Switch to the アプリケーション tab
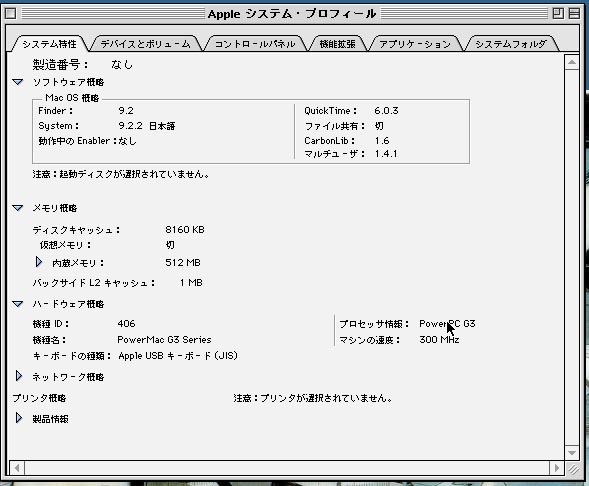The height and width of the screenshot is (486, 589). point(415,44)
